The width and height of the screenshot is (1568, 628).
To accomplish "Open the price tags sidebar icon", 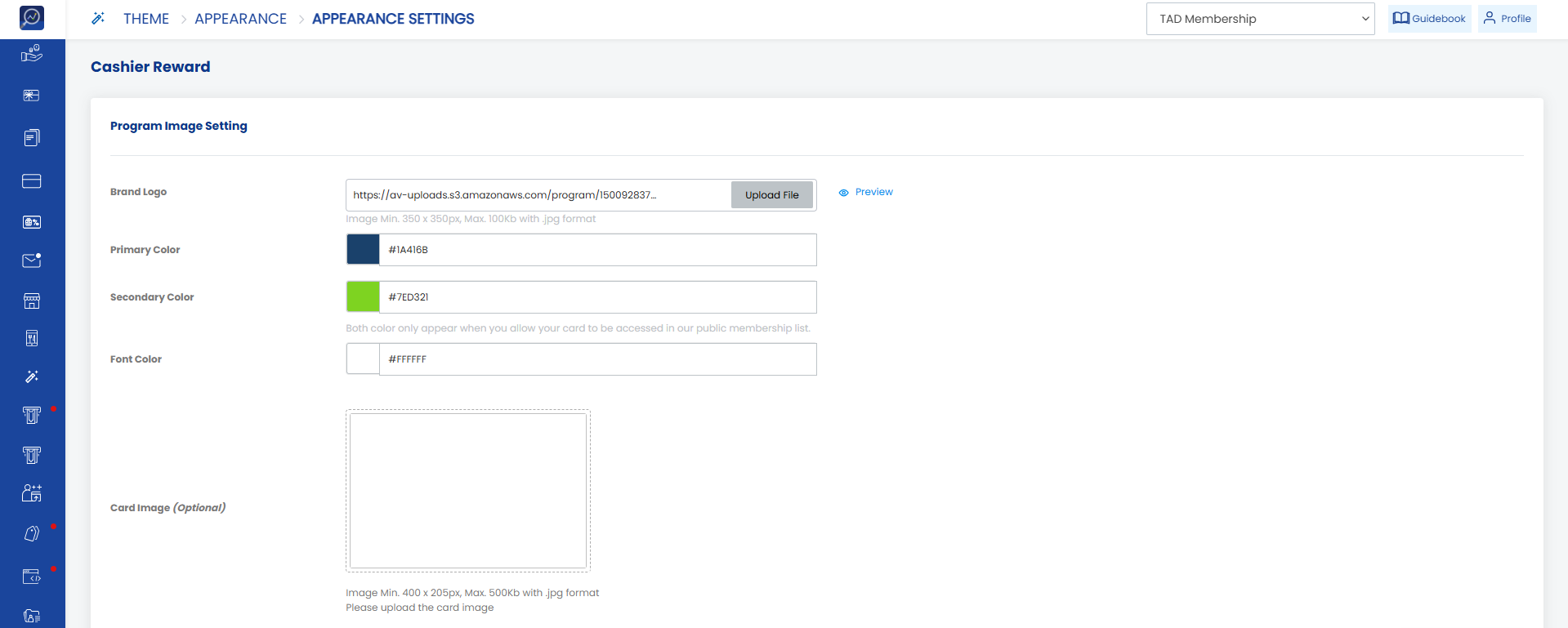I will [32, 533].
